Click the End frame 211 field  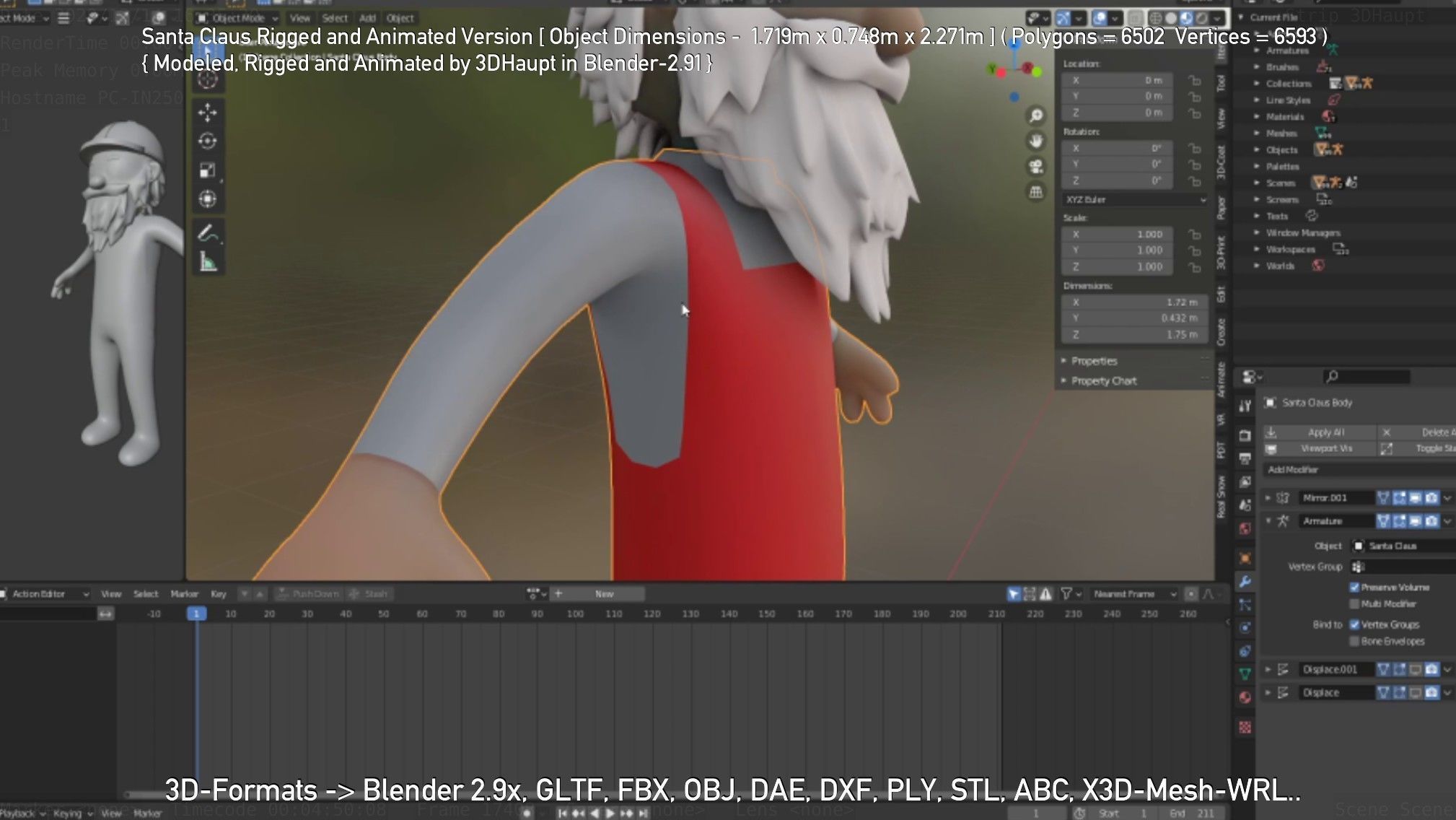pos(1193,814)
